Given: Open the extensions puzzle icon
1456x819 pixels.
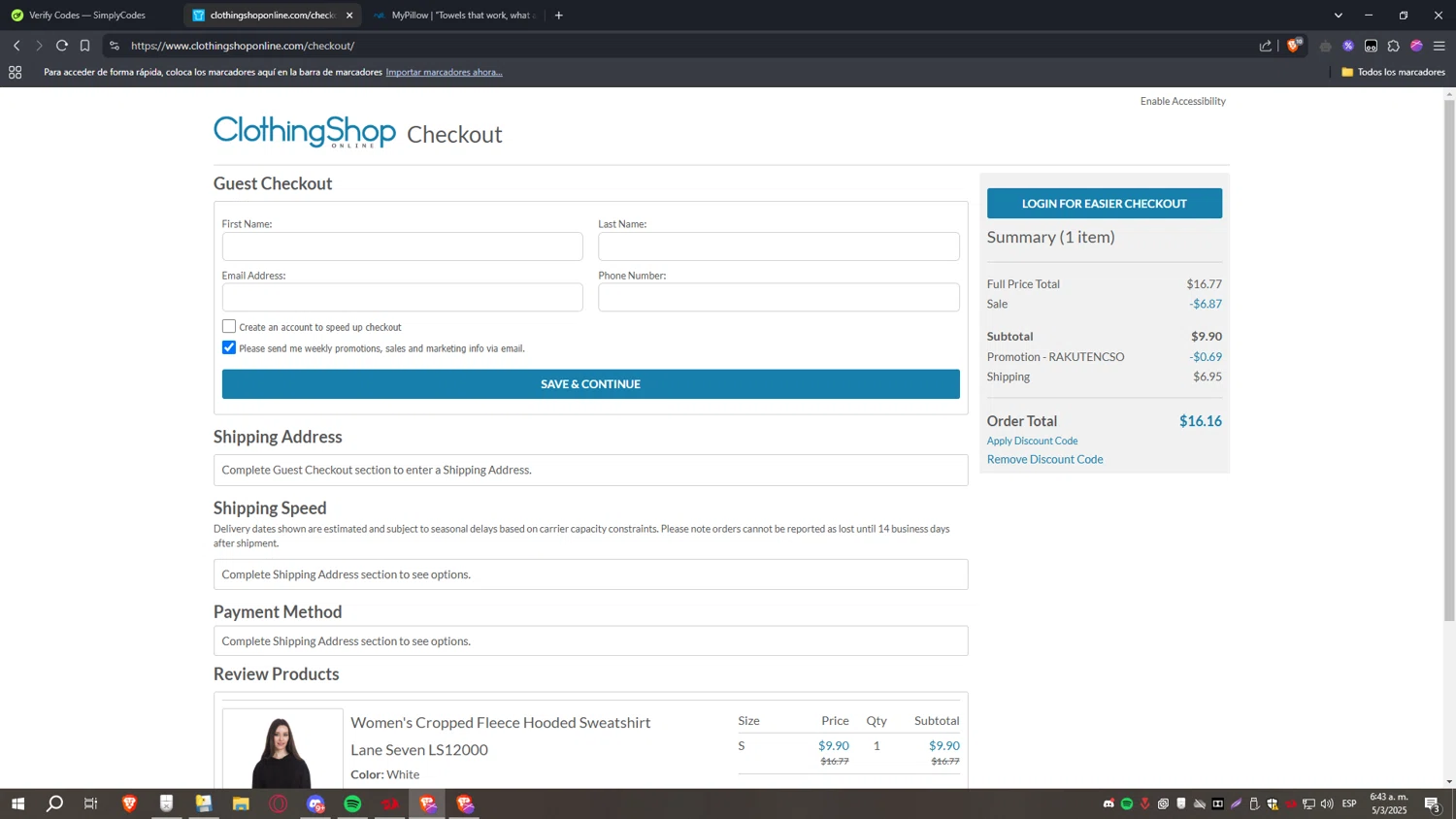Looking at the screenshot, I should (1394, 46).
